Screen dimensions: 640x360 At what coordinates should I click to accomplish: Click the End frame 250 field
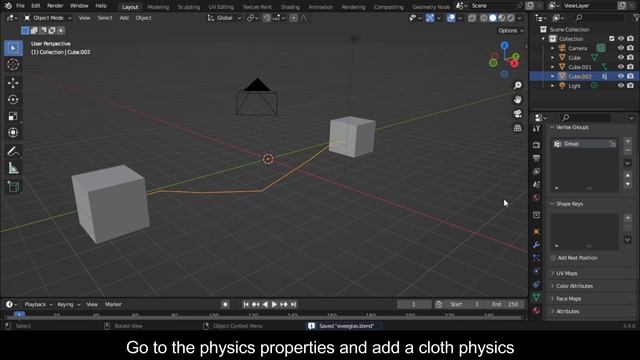click(505, 304)
